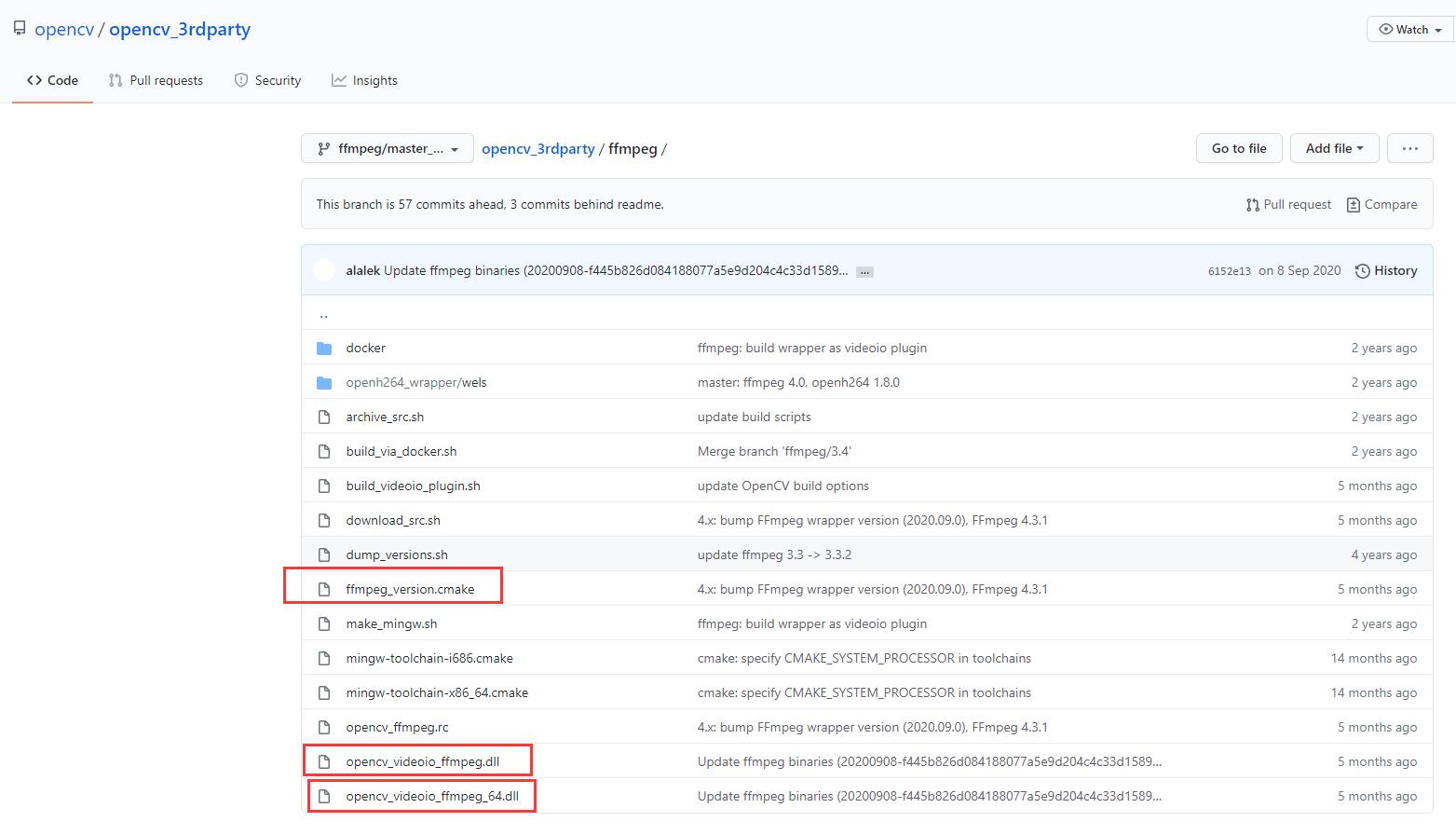Click the 6152e13 commit hash

click(1230, 270)
